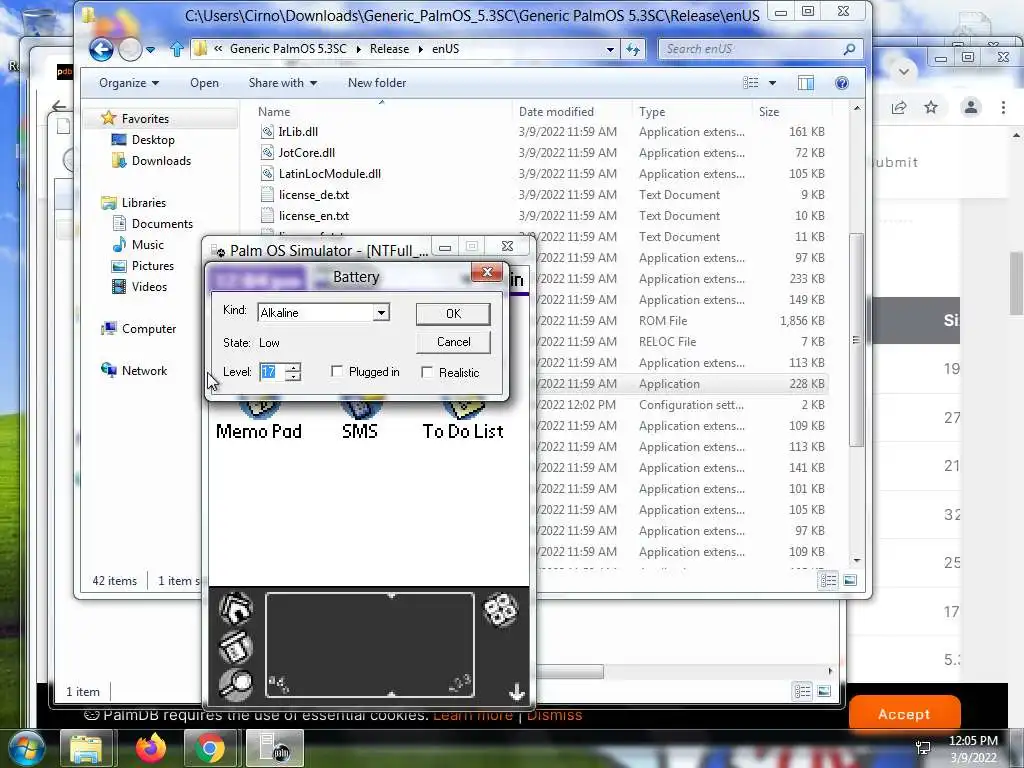The image size is (1024, 768).
Task: Increase battery Level with up spinner
Action: click(x=294, y=368)
